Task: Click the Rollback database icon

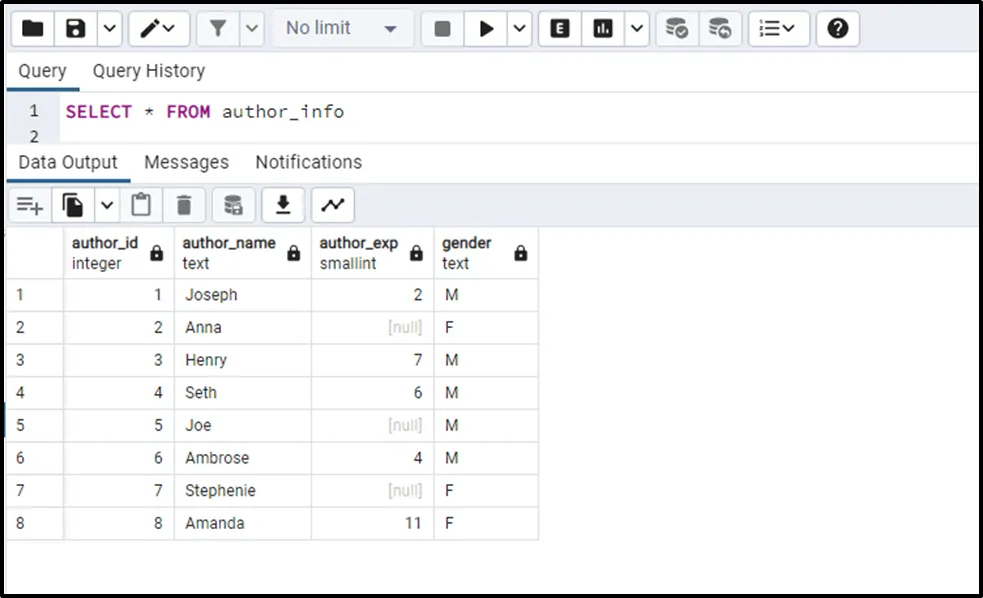Action: pyautogui.click(x=719, y=29)
